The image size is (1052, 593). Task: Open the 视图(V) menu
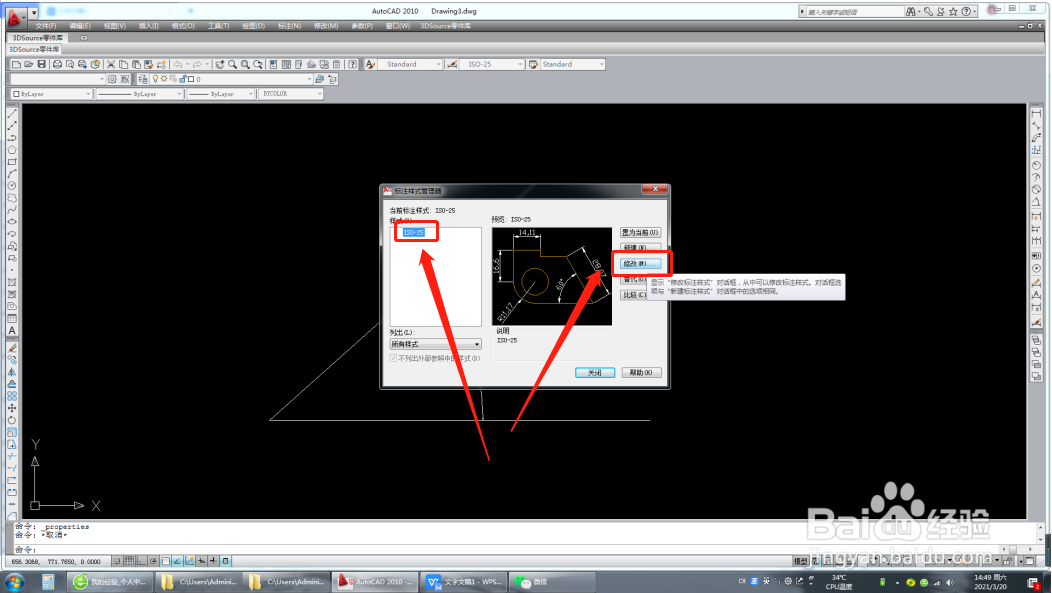[x=115, y=26]
